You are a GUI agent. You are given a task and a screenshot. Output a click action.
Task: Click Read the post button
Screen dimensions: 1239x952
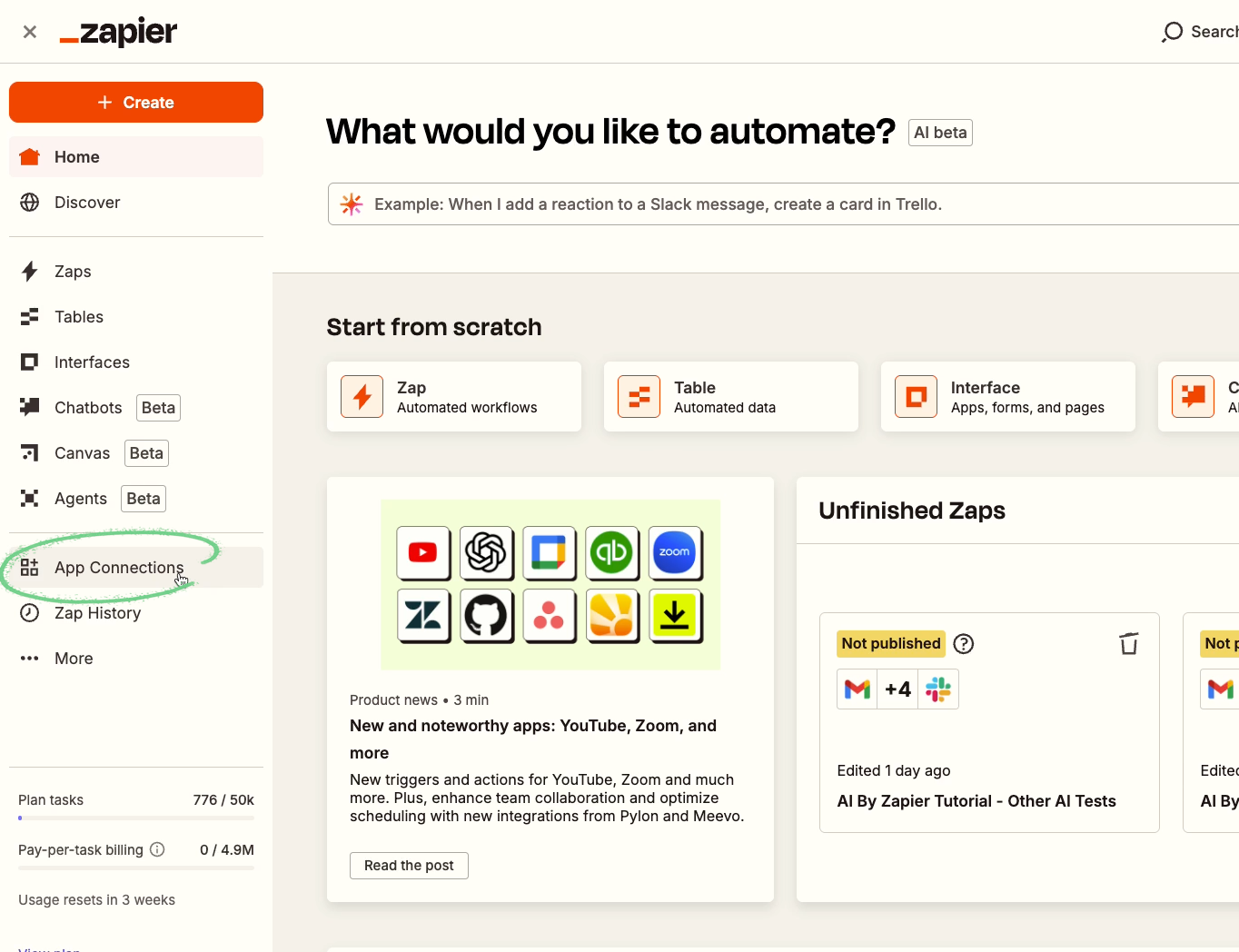pyautogui.click(x=409, y=866)
